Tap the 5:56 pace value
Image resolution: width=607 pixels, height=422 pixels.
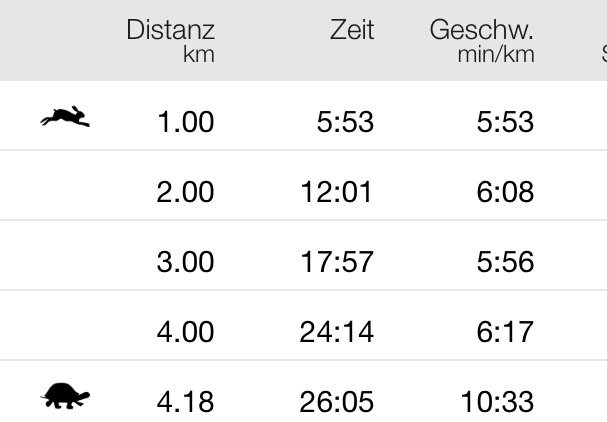click(x=505, y=262)
